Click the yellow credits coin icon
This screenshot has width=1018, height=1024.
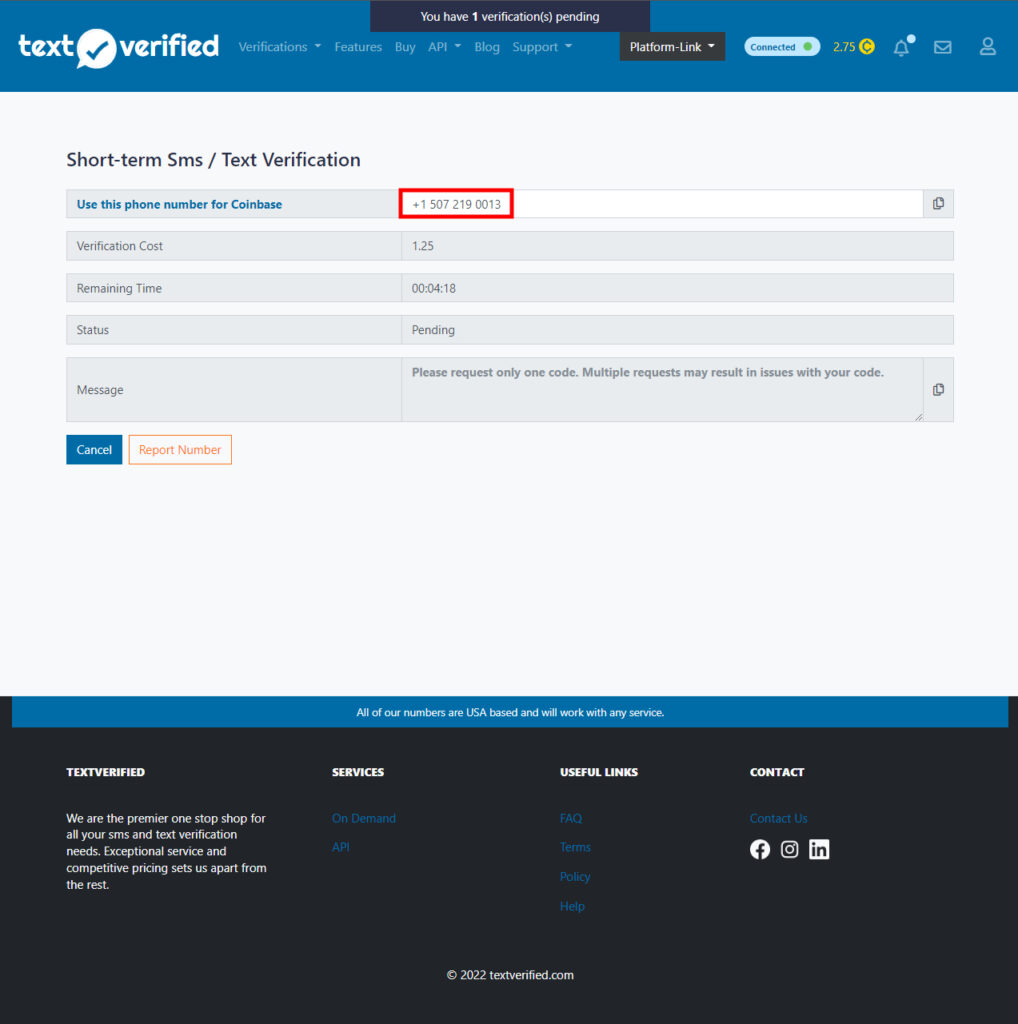coord(867,46)
